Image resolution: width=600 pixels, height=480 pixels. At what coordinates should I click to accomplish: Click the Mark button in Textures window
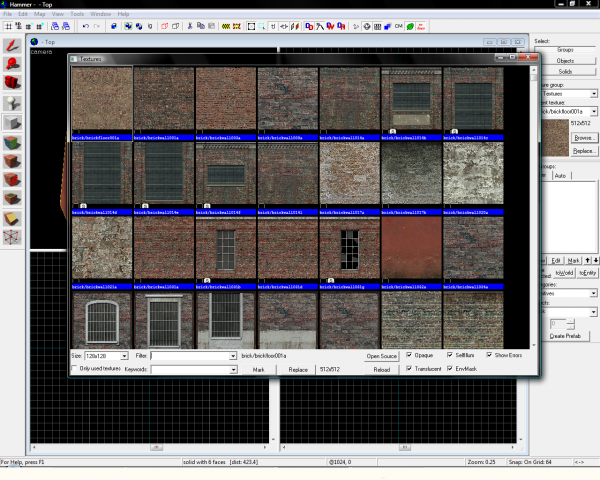pyautogui.click(x=259, y=369)
